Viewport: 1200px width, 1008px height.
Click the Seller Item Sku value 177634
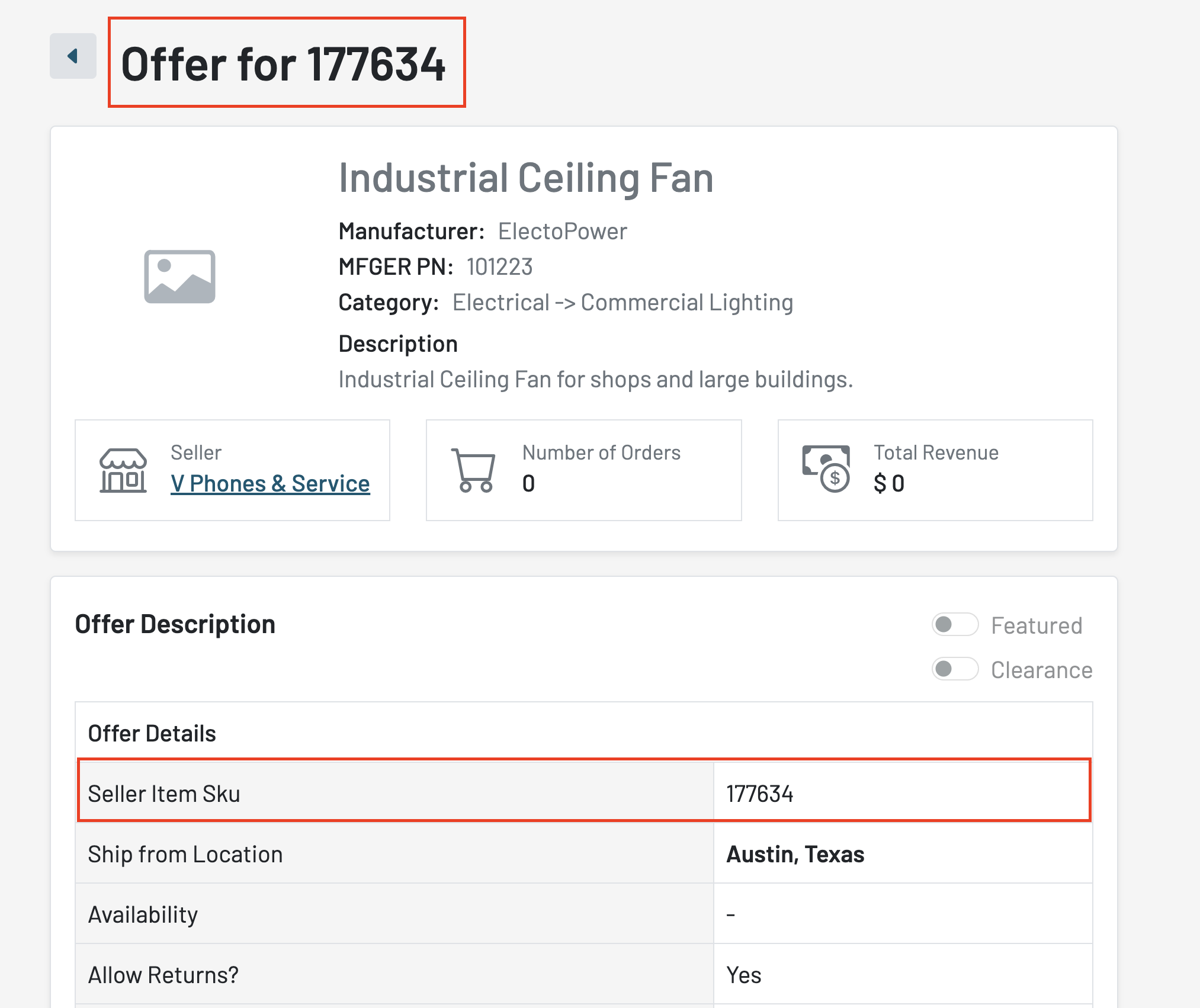point(759,794)
